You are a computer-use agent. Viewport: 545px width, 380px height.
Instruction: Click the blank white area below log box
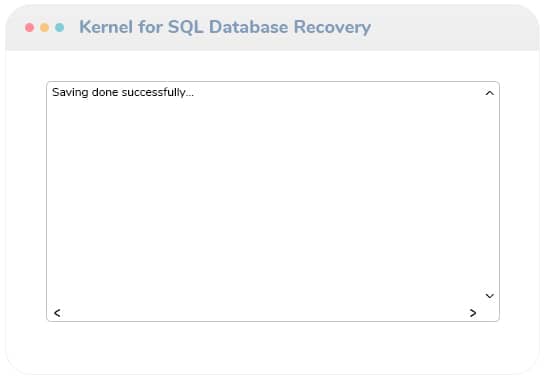272,346
